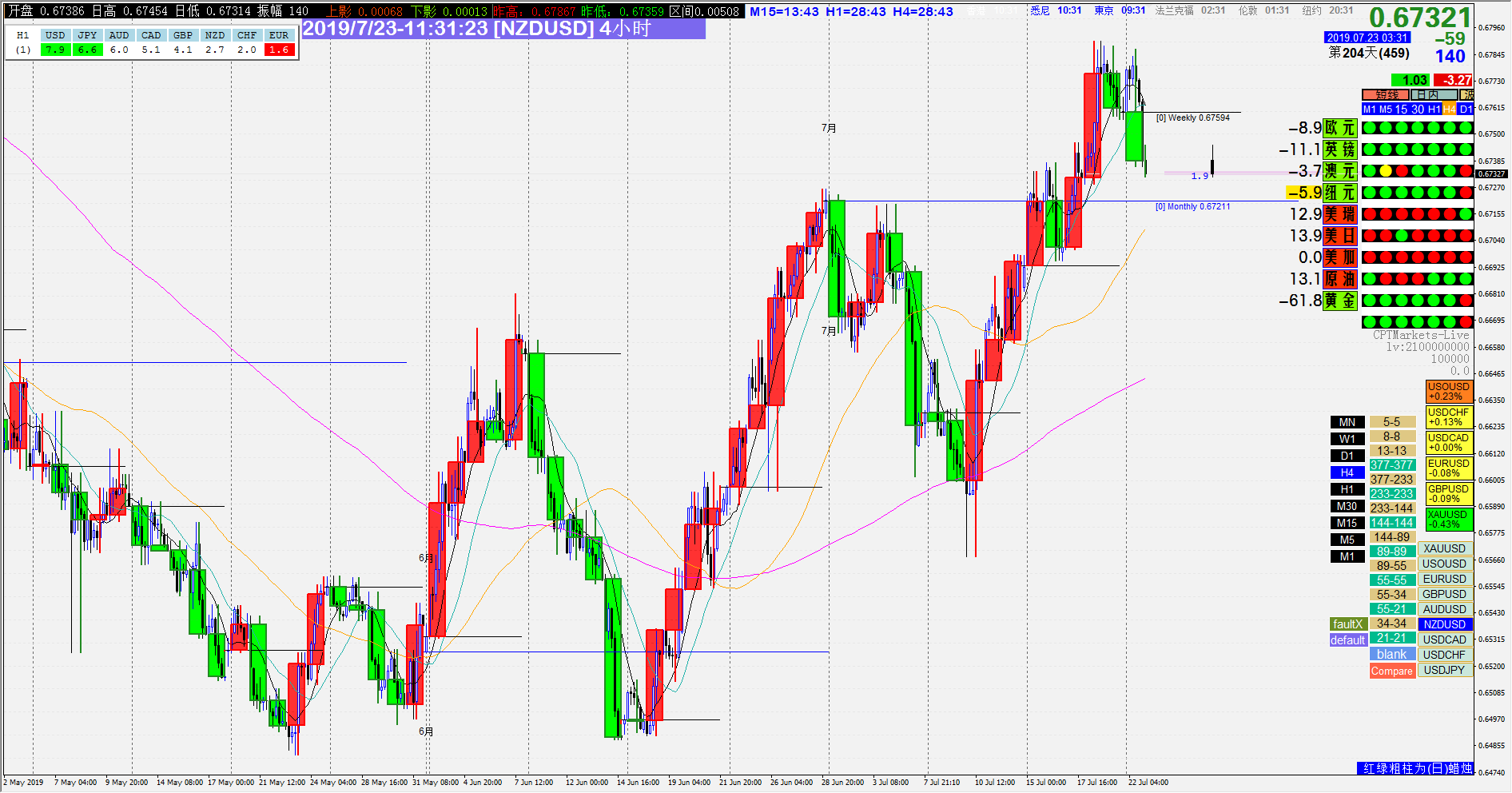Click the blank template button
1512x793 pixels.
[1392, 655]
